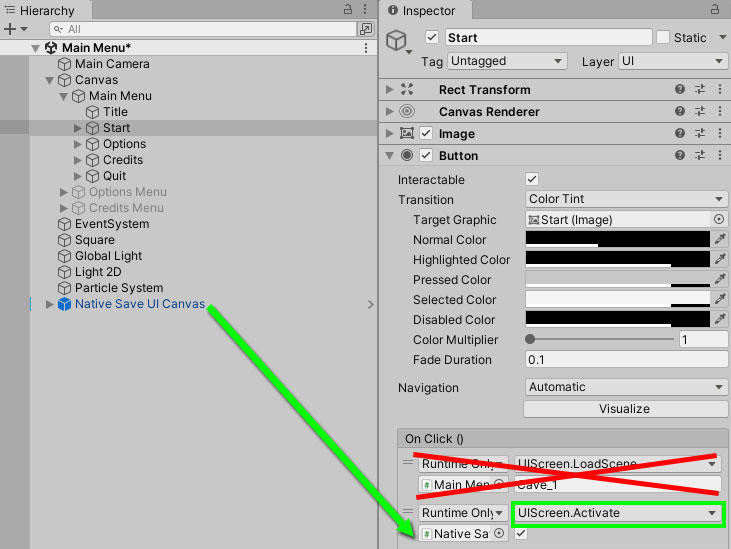
Task: Toggle the Static checkbox
Action: tap(663, 38)
